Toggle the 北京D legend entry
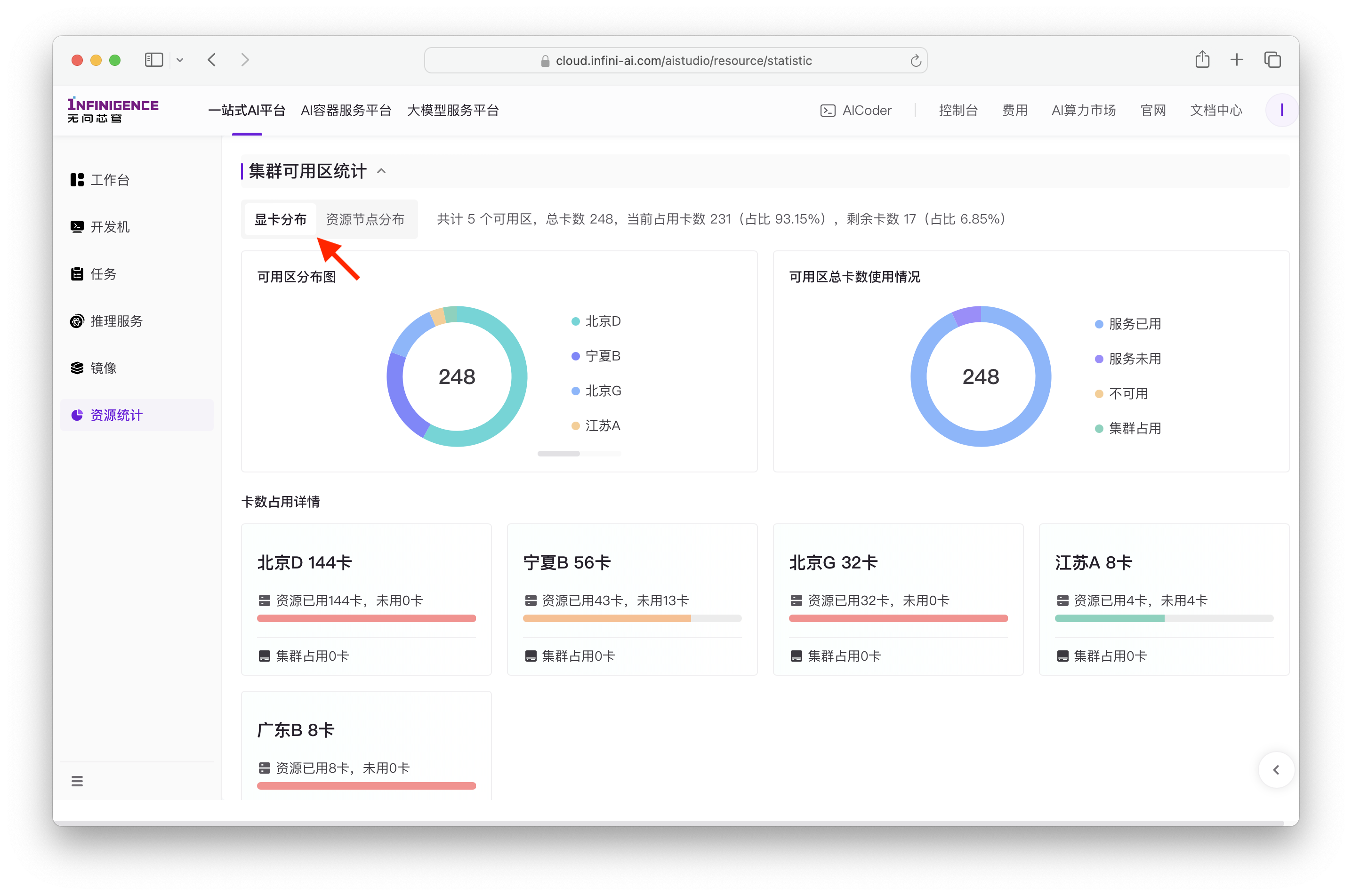Screen dimensions: 1352x896 [596, 321]
